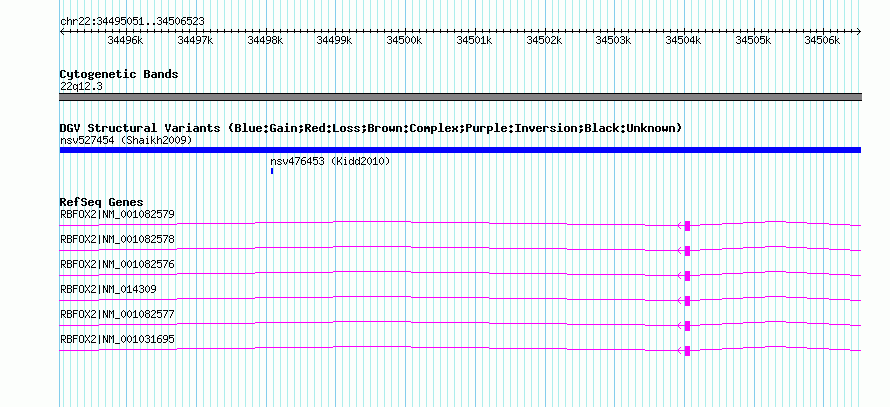The height and width of the screenshot is (407, 890).
Task: Select the magenta exon block of NM_001082578
Action: click(687, 251)
